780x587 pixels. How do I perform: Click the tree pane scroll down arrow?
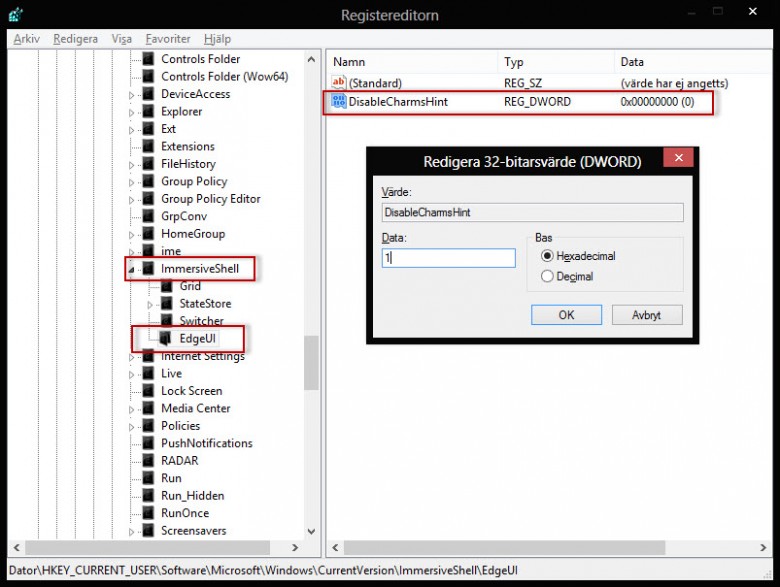click(311, 531)
